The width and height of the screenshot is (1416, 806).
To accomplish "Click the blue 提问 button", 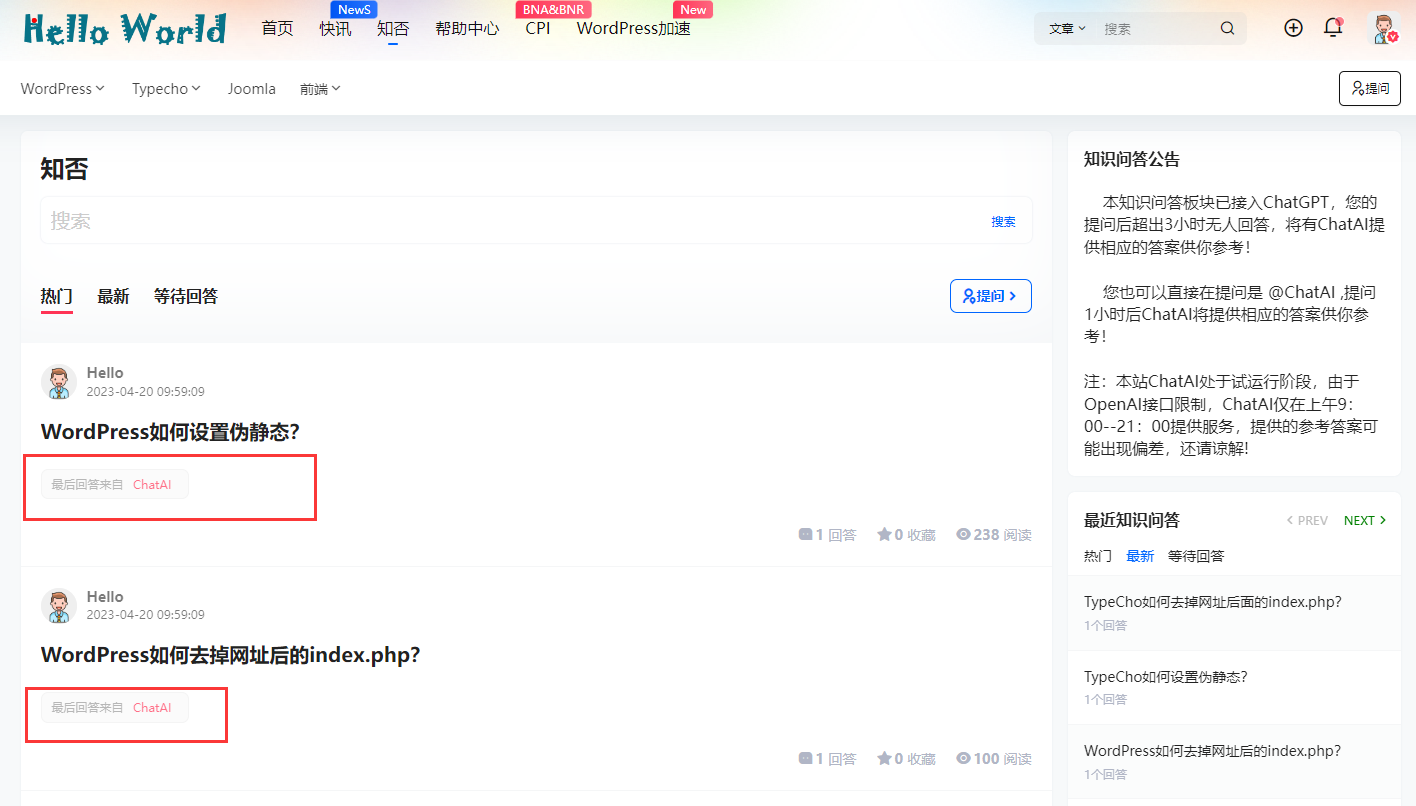I will [990, 296].
